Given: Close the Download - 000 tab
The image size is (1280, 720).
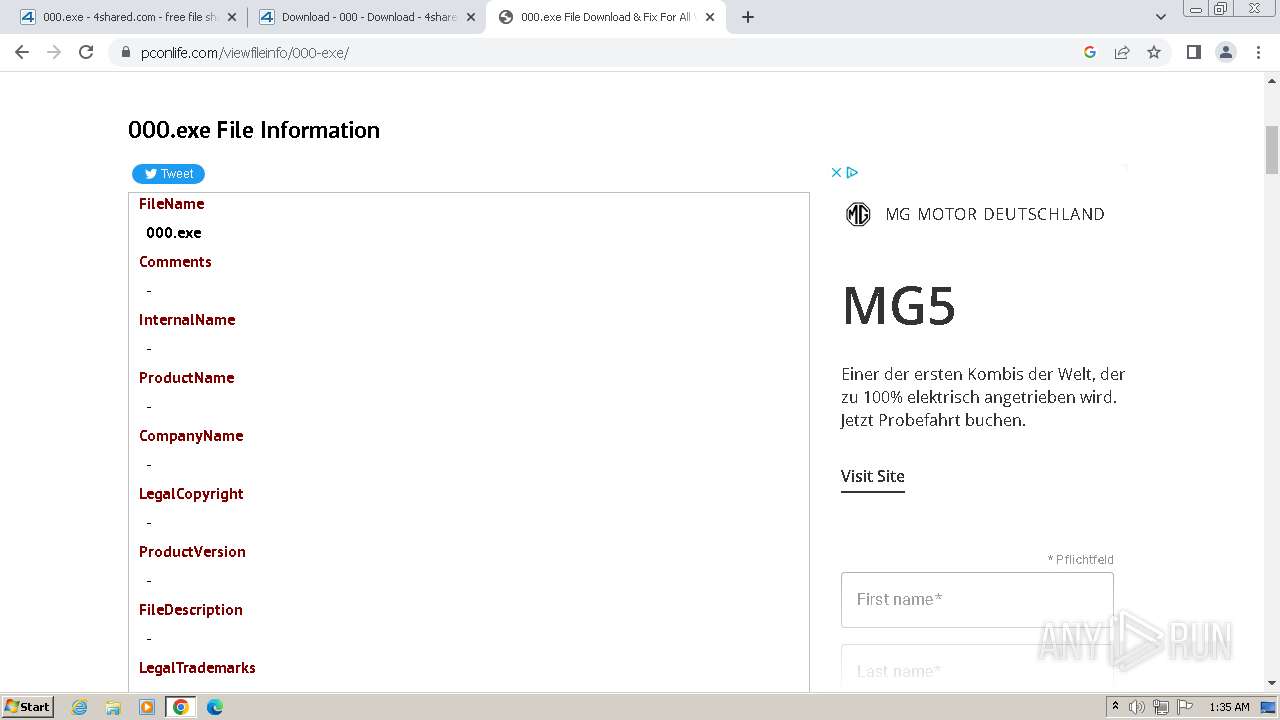Looking at the screenshot, I should [x=471, y=17].
